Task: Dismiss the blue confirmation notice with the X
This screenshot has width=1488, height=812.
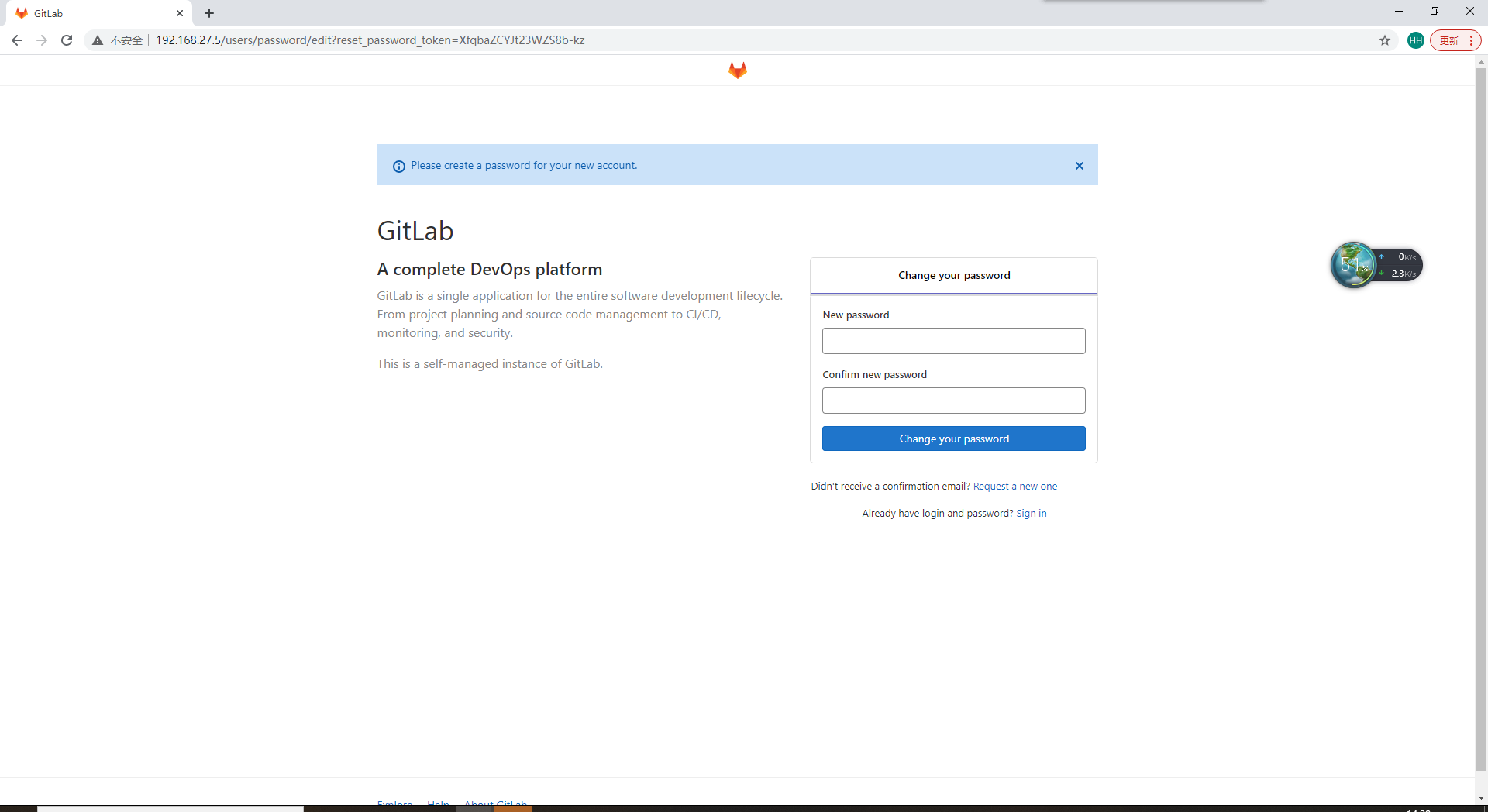Action: pyautogui.click(x=1079, y=165)
